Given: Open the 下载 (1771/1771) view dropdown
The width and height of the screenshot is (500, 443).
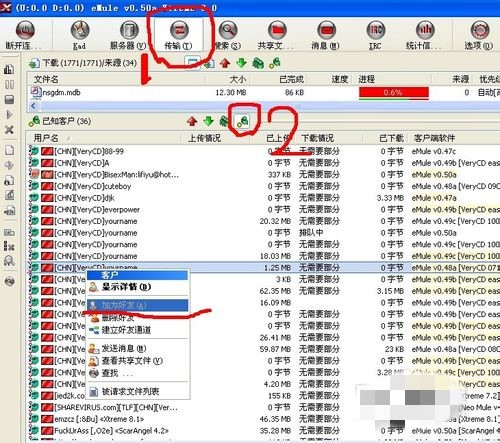Looking at the screenshot, I should (x=83, y=63).
